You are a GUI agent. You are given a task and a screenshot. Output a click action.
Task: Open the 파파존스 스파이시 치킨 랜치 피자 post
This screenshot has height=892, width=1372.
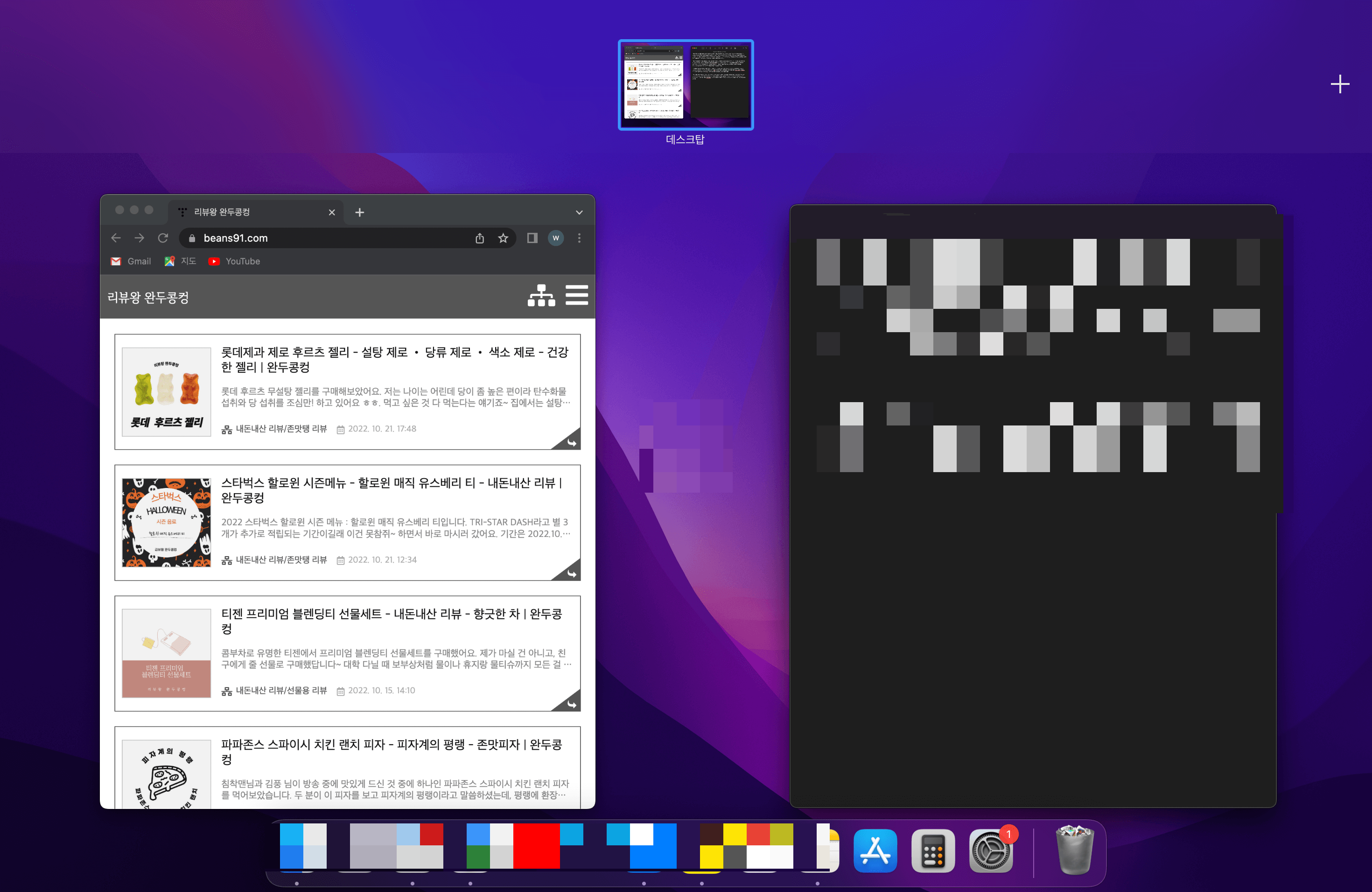392,752
